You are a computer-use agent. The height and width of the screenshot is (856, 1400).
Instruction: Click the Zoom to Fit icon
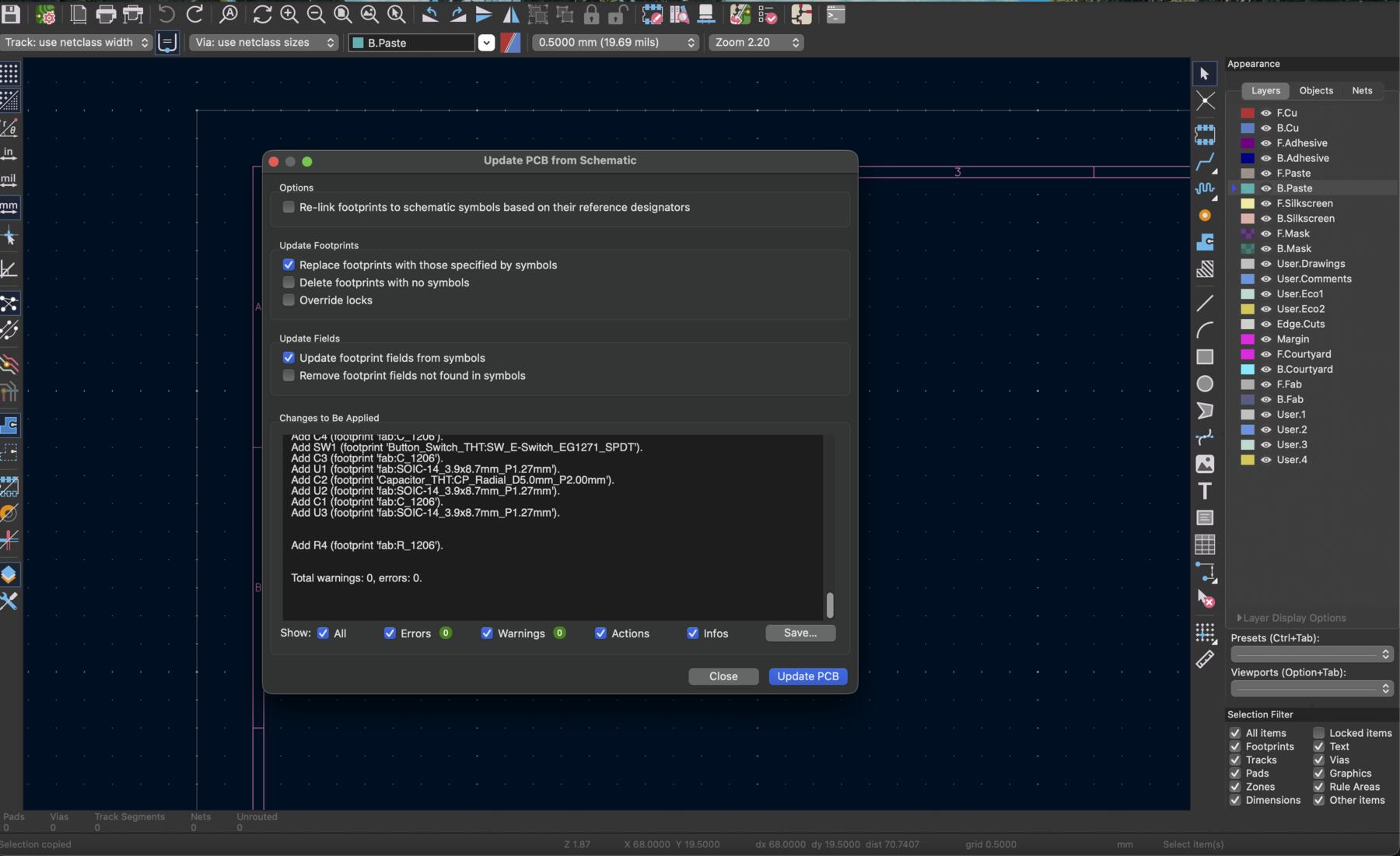click(x=342, y=14)
